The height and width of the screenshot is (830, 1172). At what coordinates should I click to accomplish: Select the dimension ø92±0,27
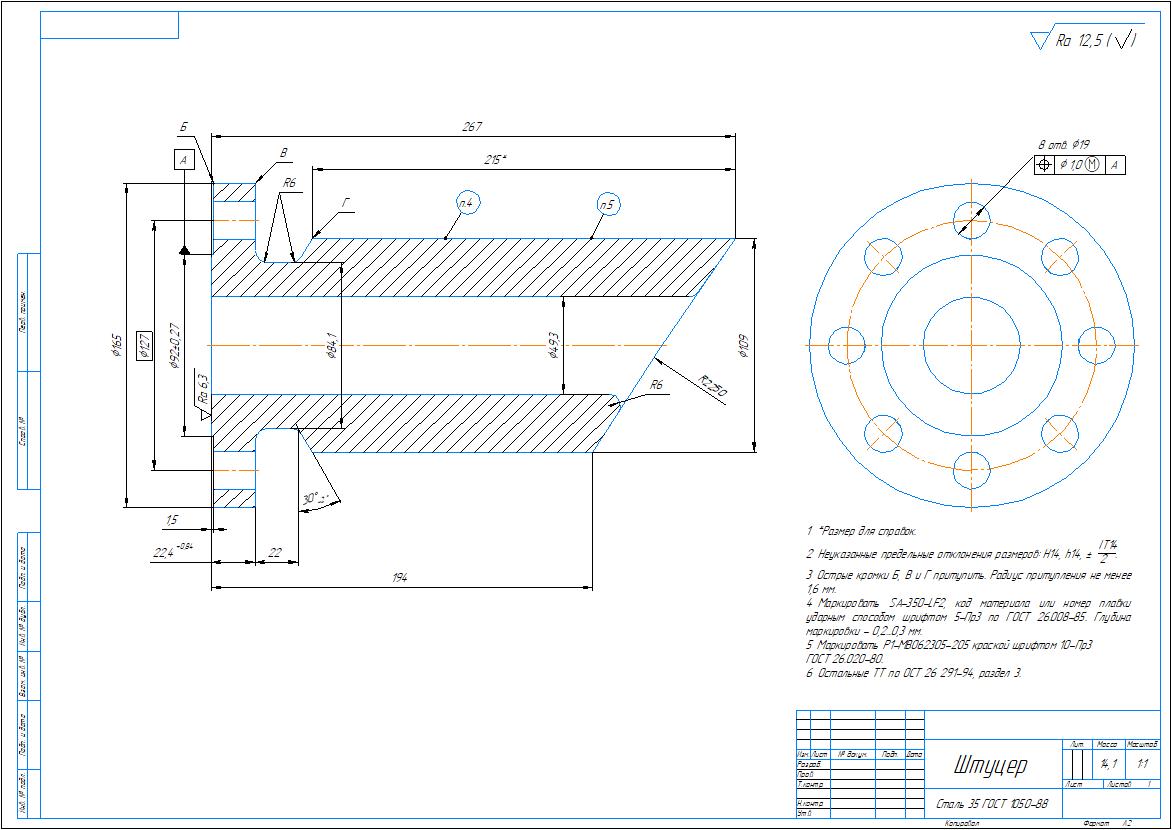pos(174,345)
